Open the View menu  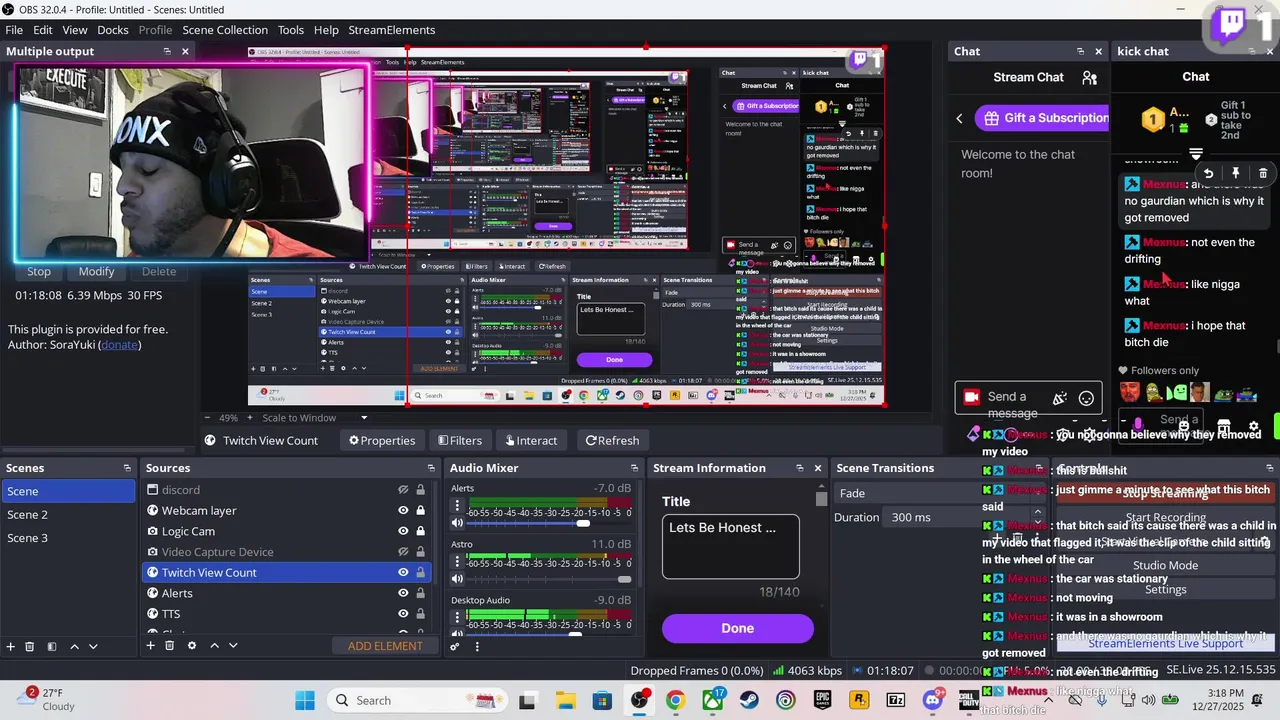coord(75,30)
